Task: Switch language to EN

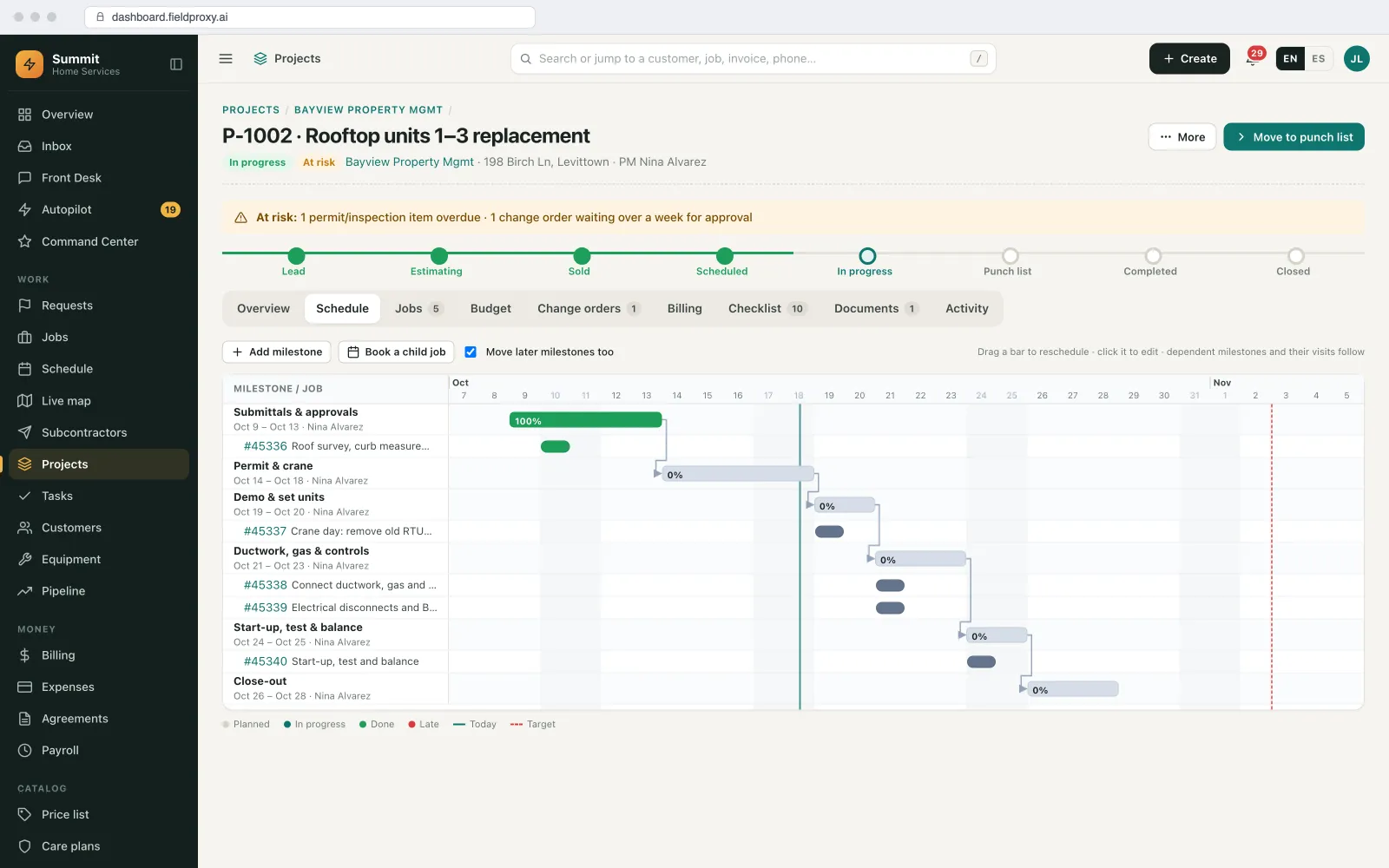Action: pyautogui.click(x=1290, y=59)
